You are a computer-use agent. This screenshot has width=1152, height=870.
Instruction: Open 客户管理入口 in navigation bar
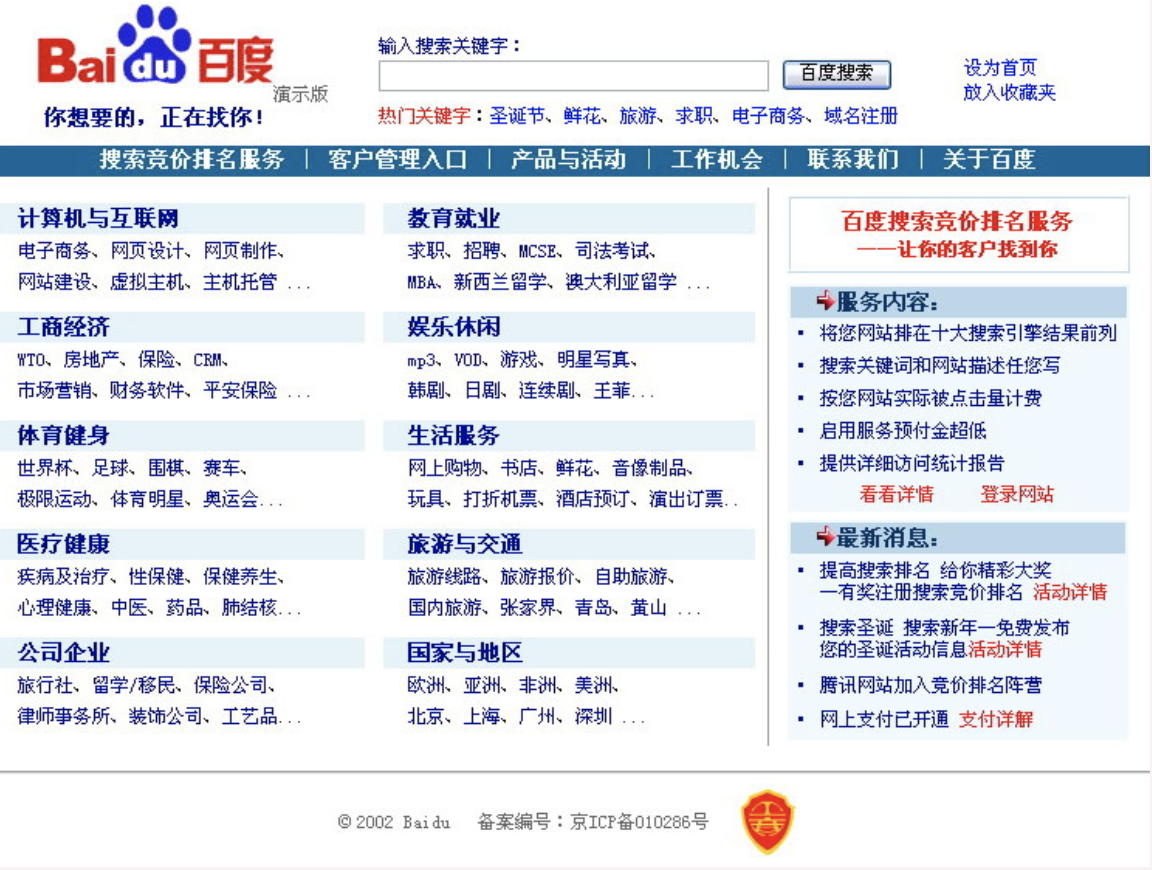point(398,160)
